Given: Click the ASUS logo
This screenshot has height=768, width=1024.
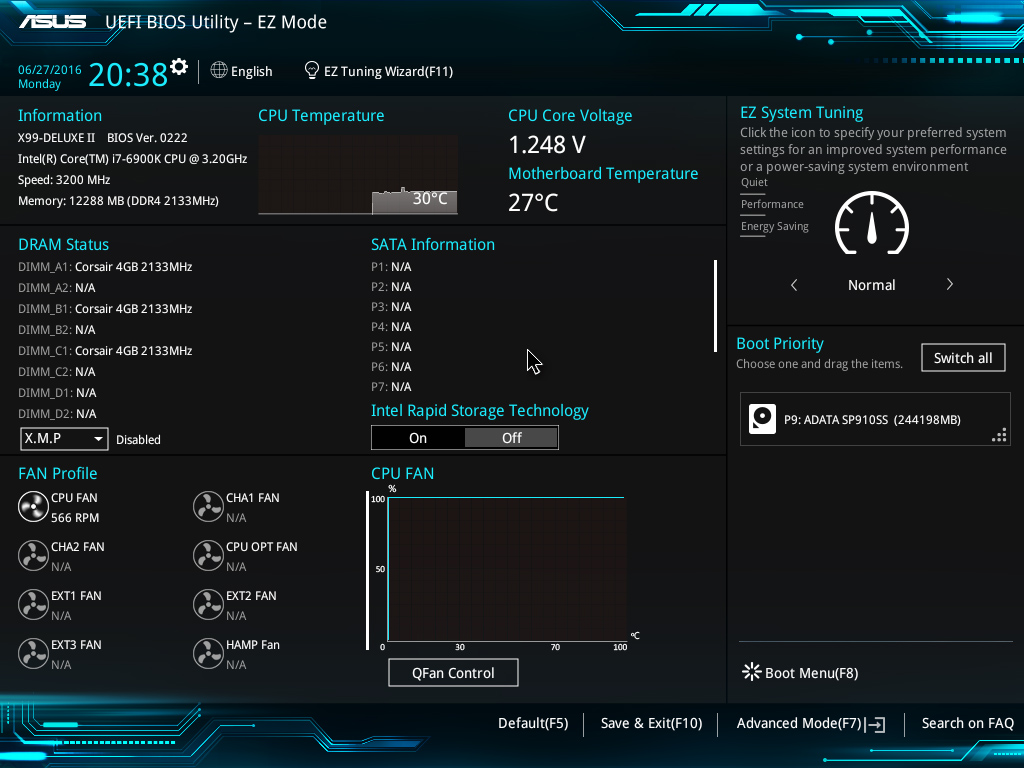Looking at the screenshot, I should coord(52,22).
